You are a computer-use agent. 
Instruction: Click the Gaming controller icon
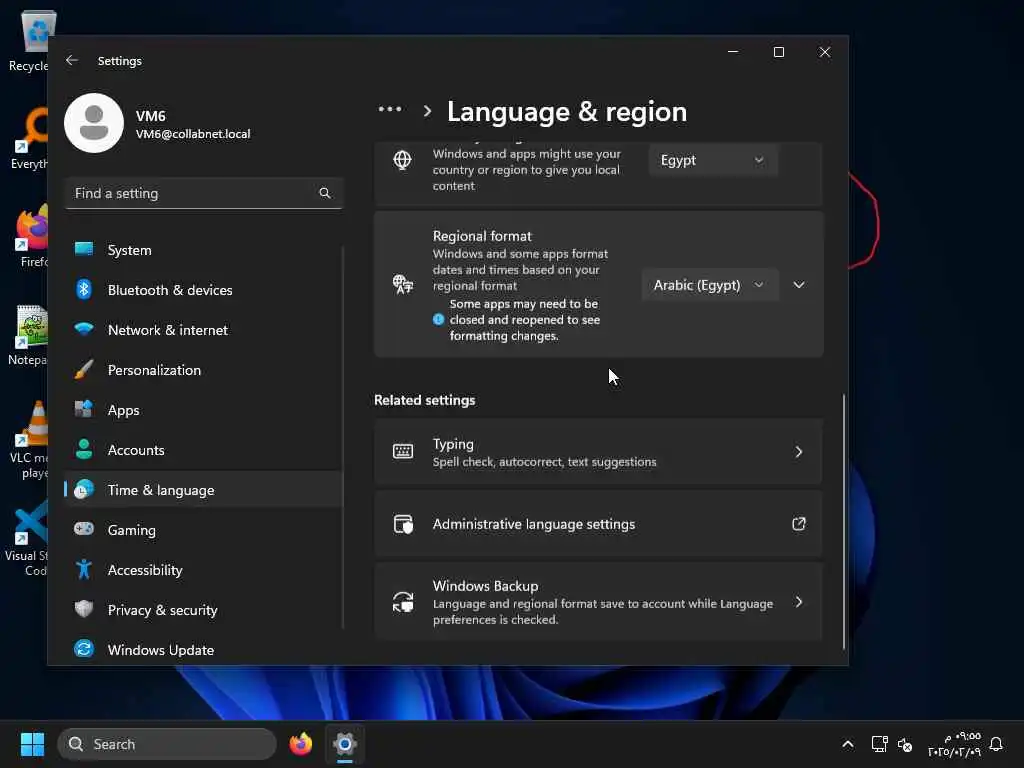click(84, 528)
